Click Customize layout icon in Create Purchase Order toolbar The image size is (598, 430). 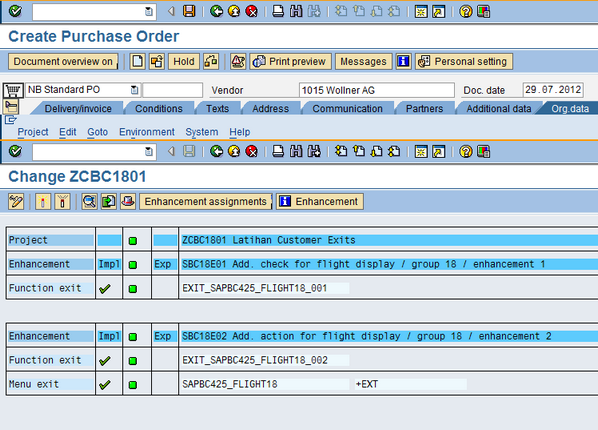(484, 11)
